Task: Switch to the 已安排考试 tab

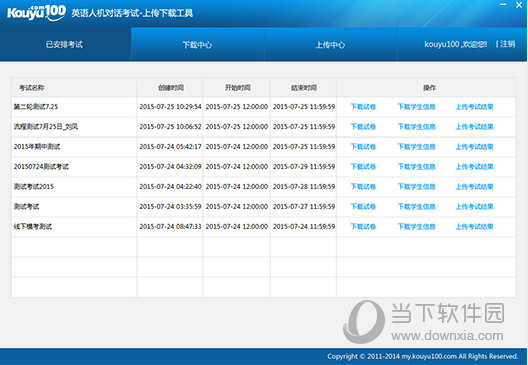Action: coord(65,44)
